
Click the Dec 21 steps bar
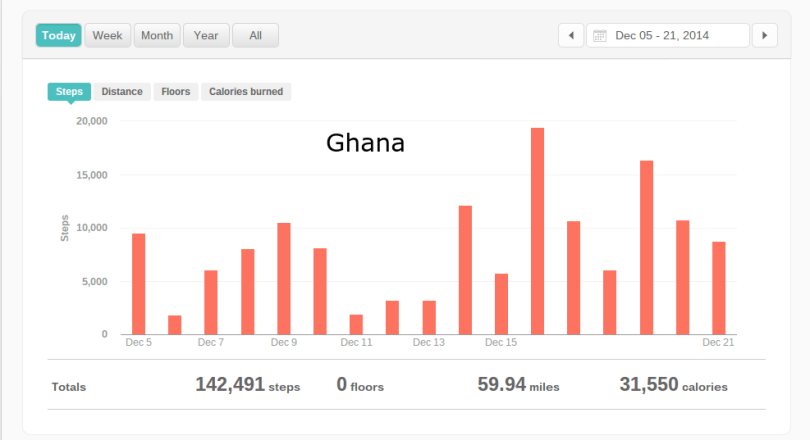tap(719, 288)
